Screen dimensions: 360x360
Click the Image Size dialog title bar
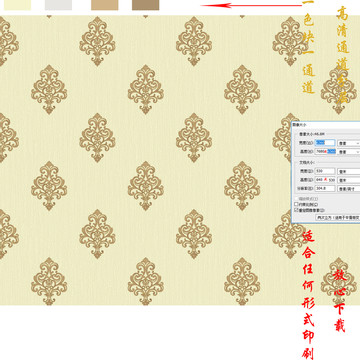(x=326, y=124)
